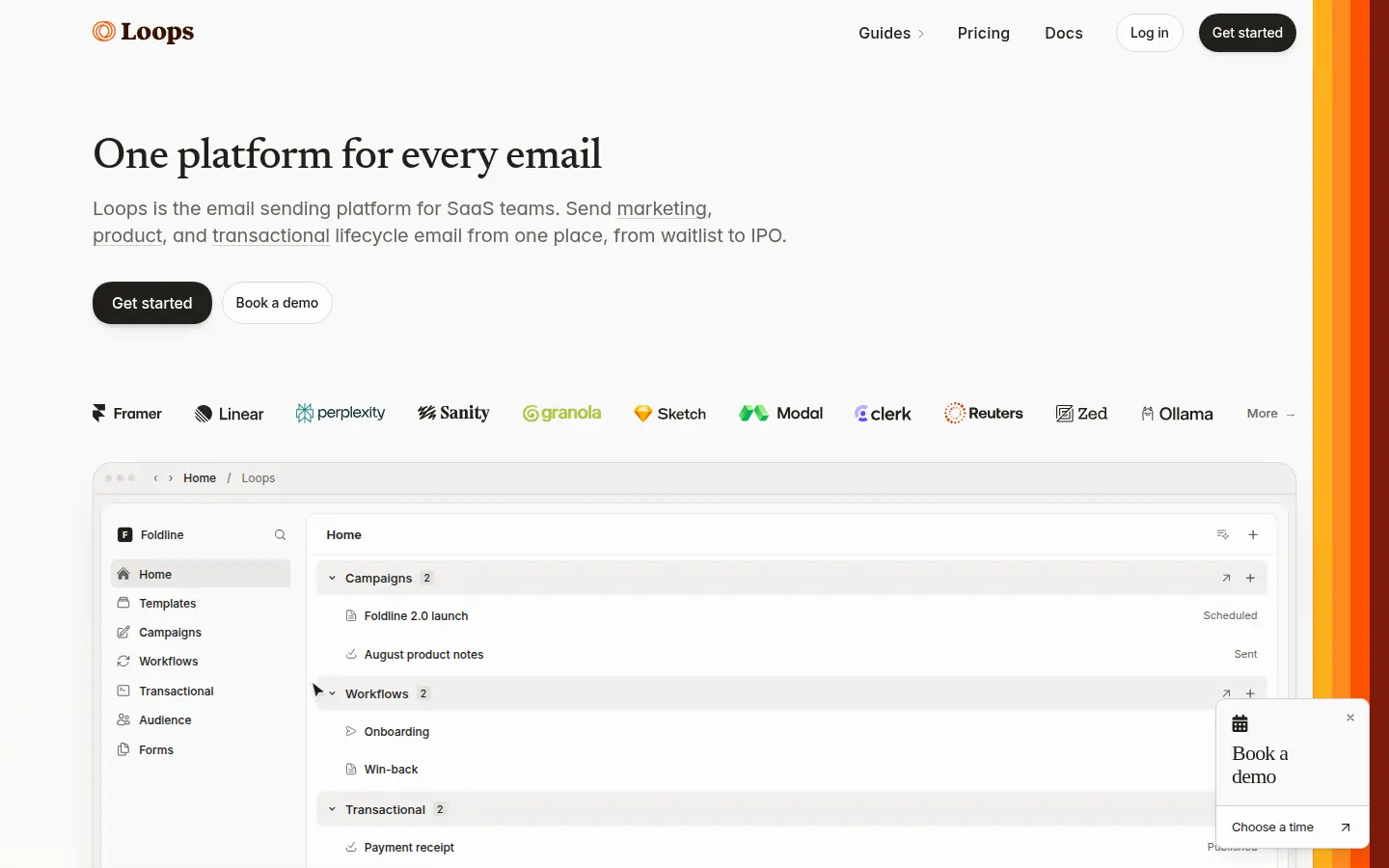Collapse the Campaigns section chevron
Screen dimensions: 1389x868
(332, 579)
